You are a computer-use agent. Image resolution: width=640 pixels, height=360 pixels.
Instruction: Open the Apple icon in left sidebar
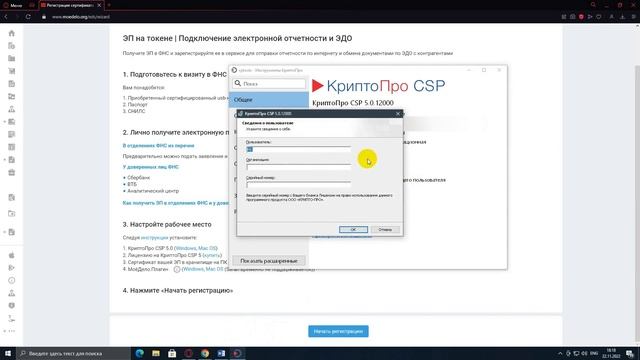(x=11, y=255)
